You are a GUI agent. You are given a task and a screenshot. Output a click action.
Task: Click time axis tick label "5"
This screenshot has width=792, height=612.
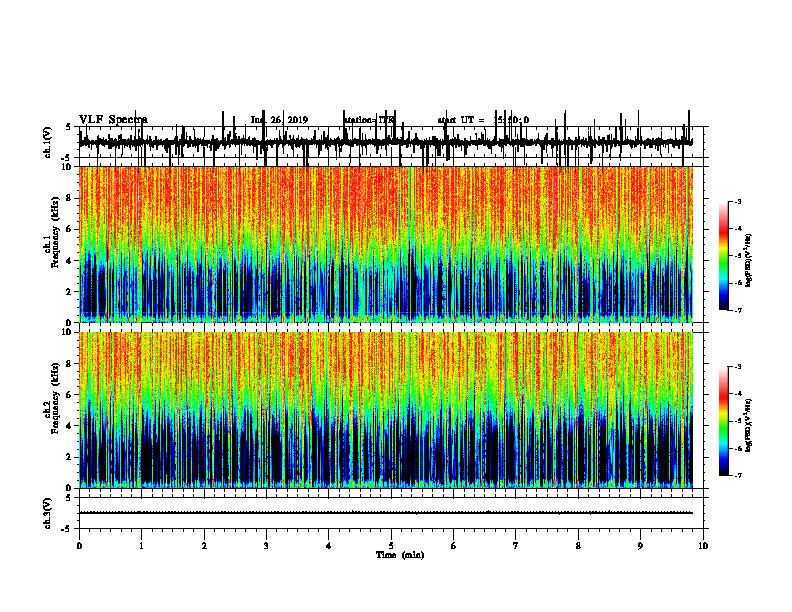391,546
